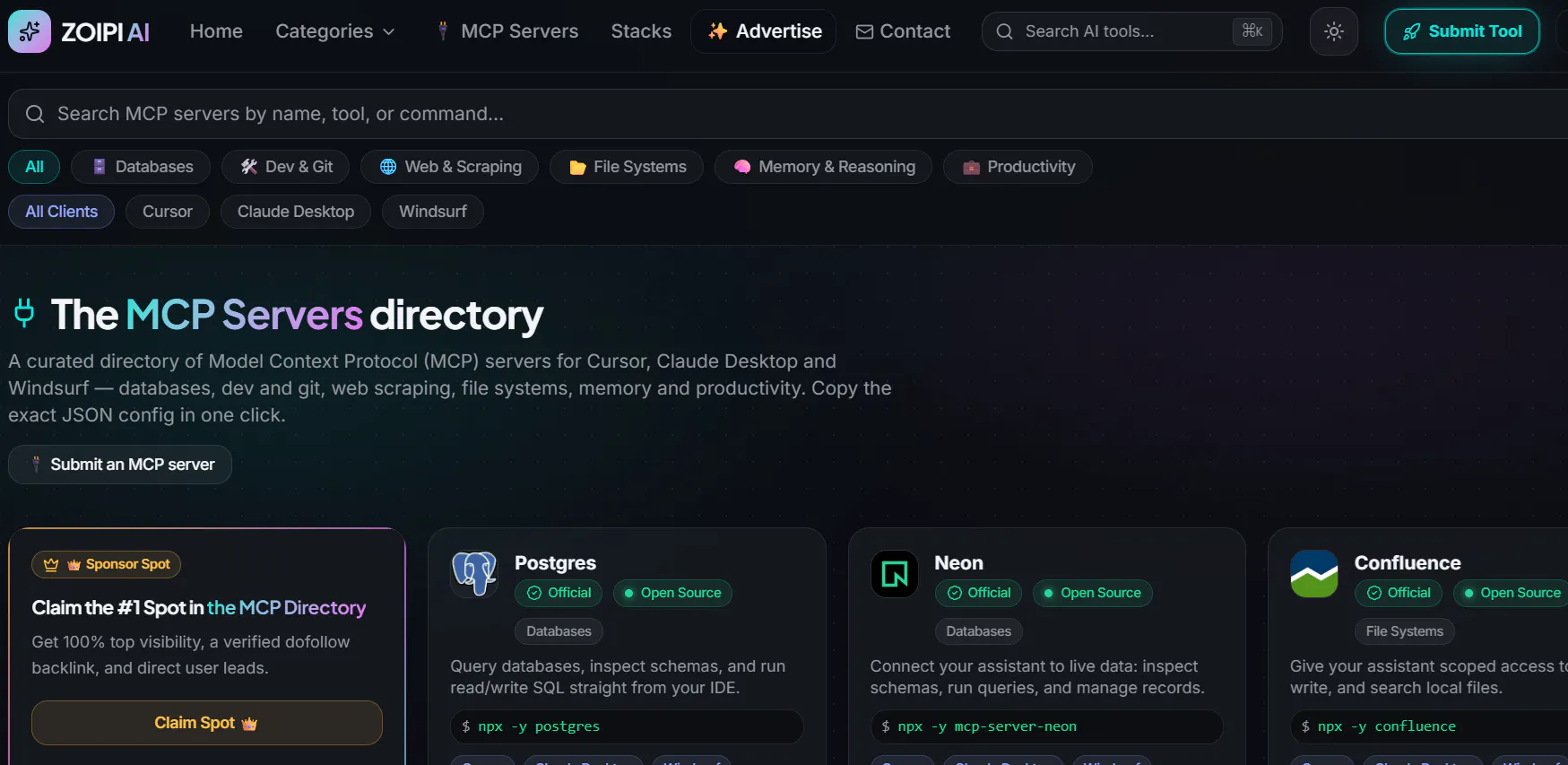Screen dimensions: 1568x765
Task: Click Open Source badge on Neon card
Action: 1093,593
